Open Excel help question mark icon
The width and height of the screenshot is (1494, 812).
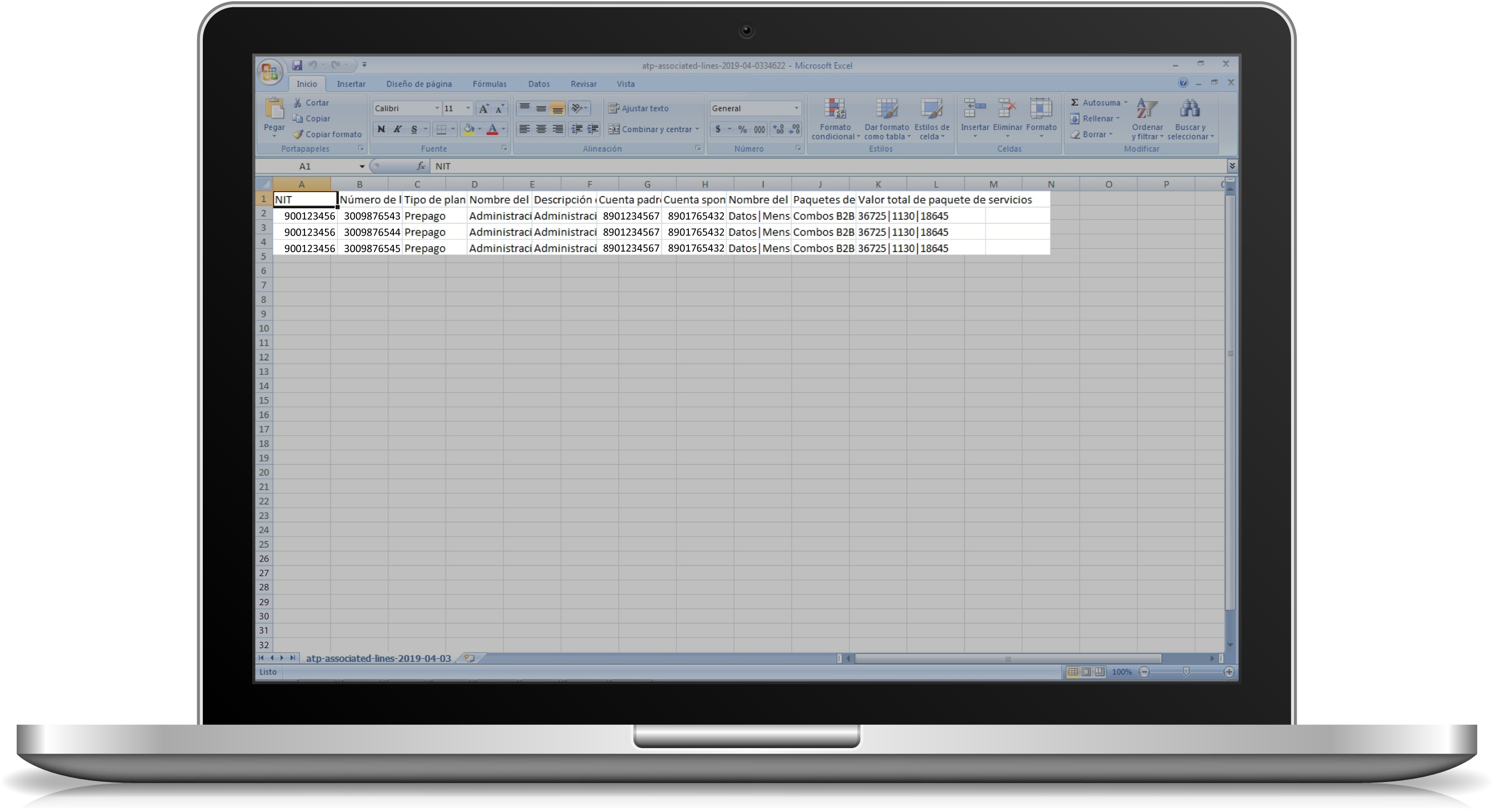(1183, 83)
